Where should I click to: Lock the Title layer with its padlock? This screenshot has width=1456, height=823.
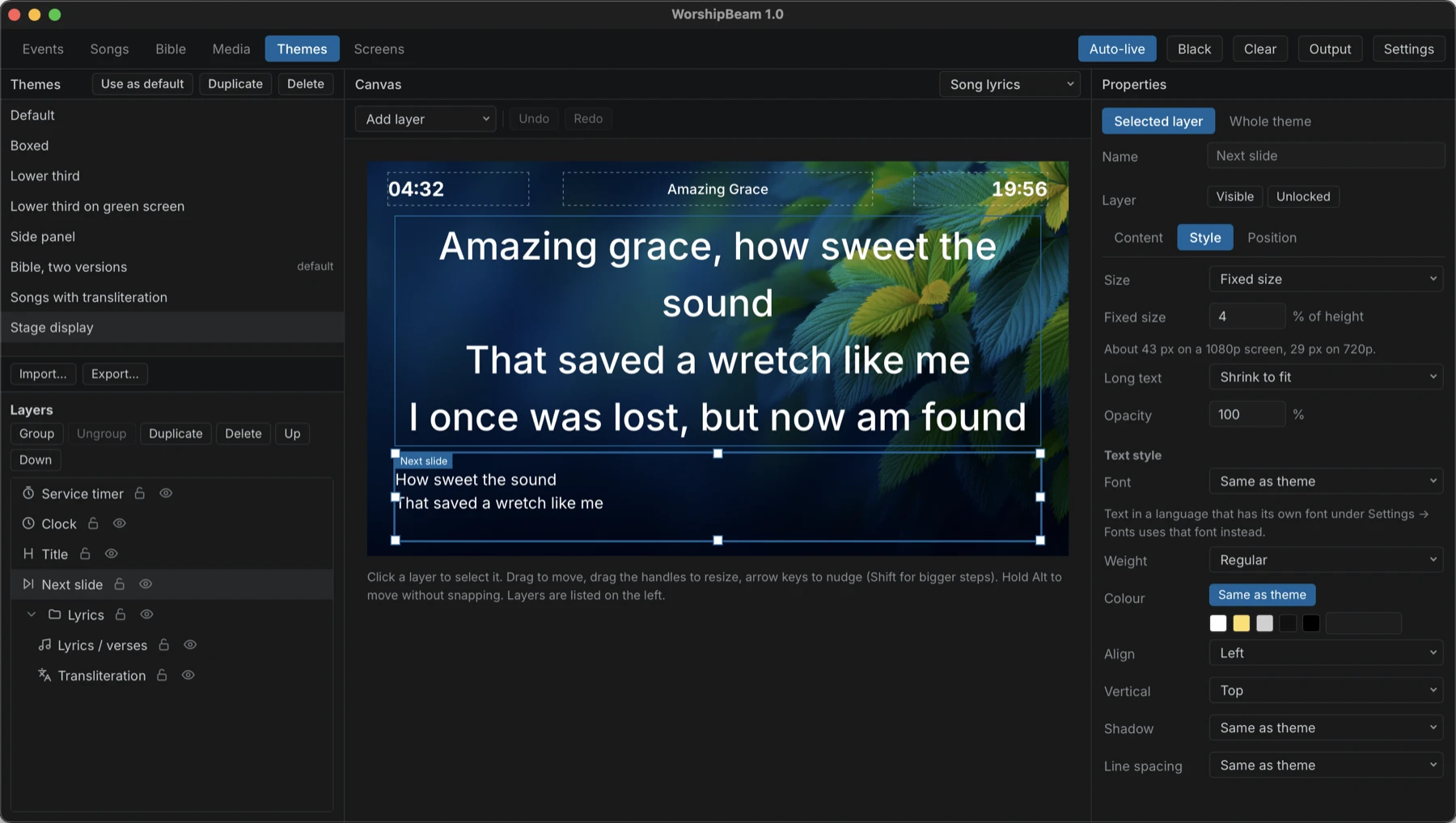coord(85,554)
